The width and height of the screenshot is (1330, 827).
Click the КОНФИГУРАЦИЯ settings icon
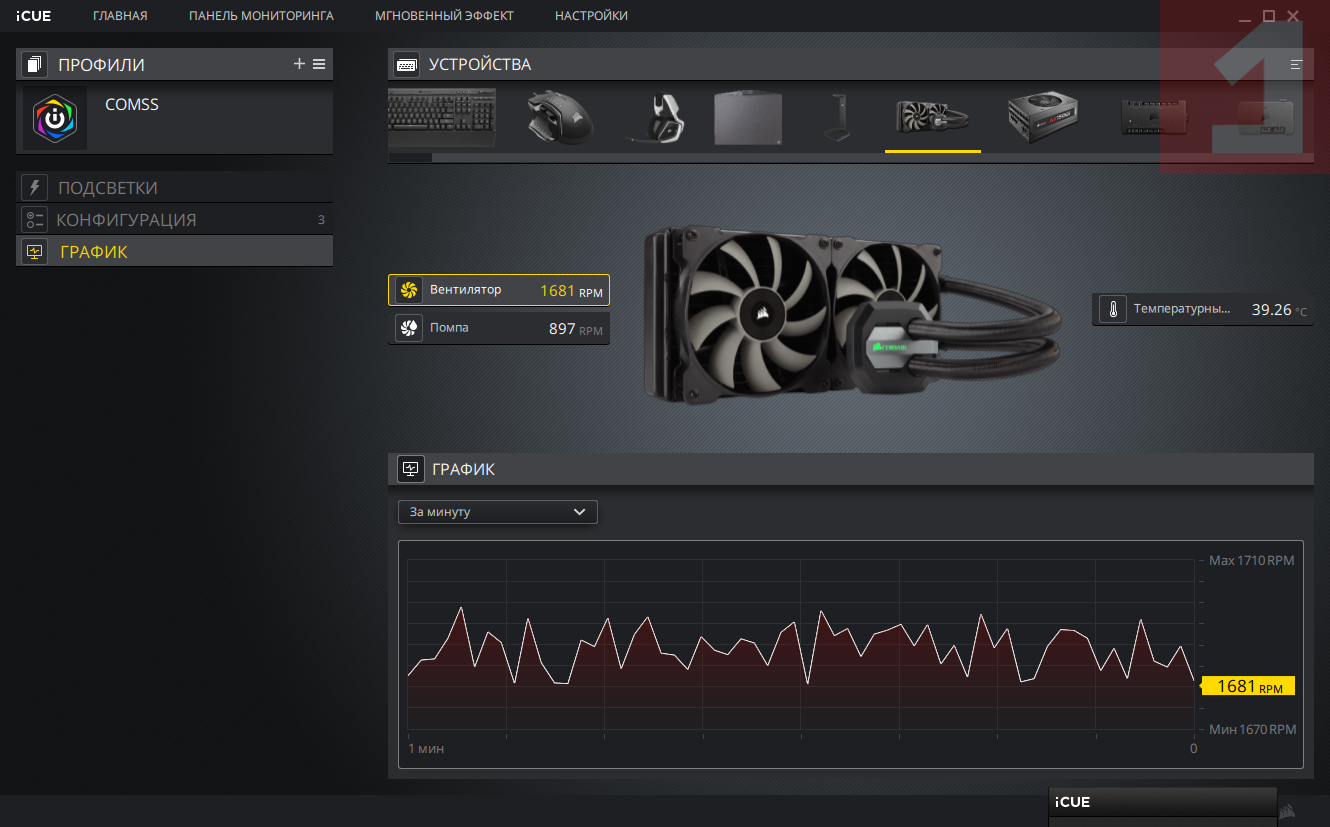(x=35, y=220)
